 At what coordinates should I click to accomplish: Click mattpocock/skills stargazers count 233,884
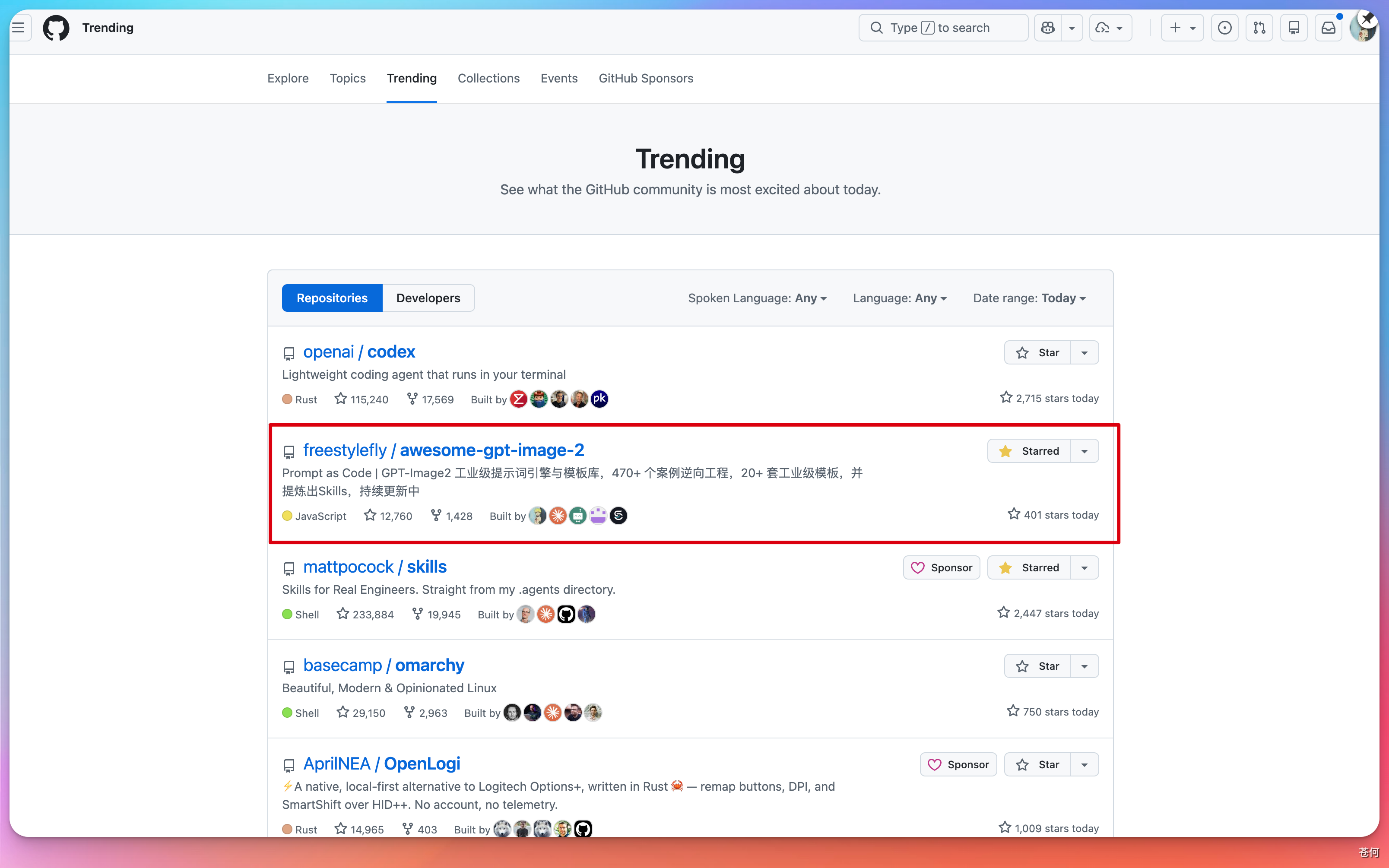pos(365,614)
